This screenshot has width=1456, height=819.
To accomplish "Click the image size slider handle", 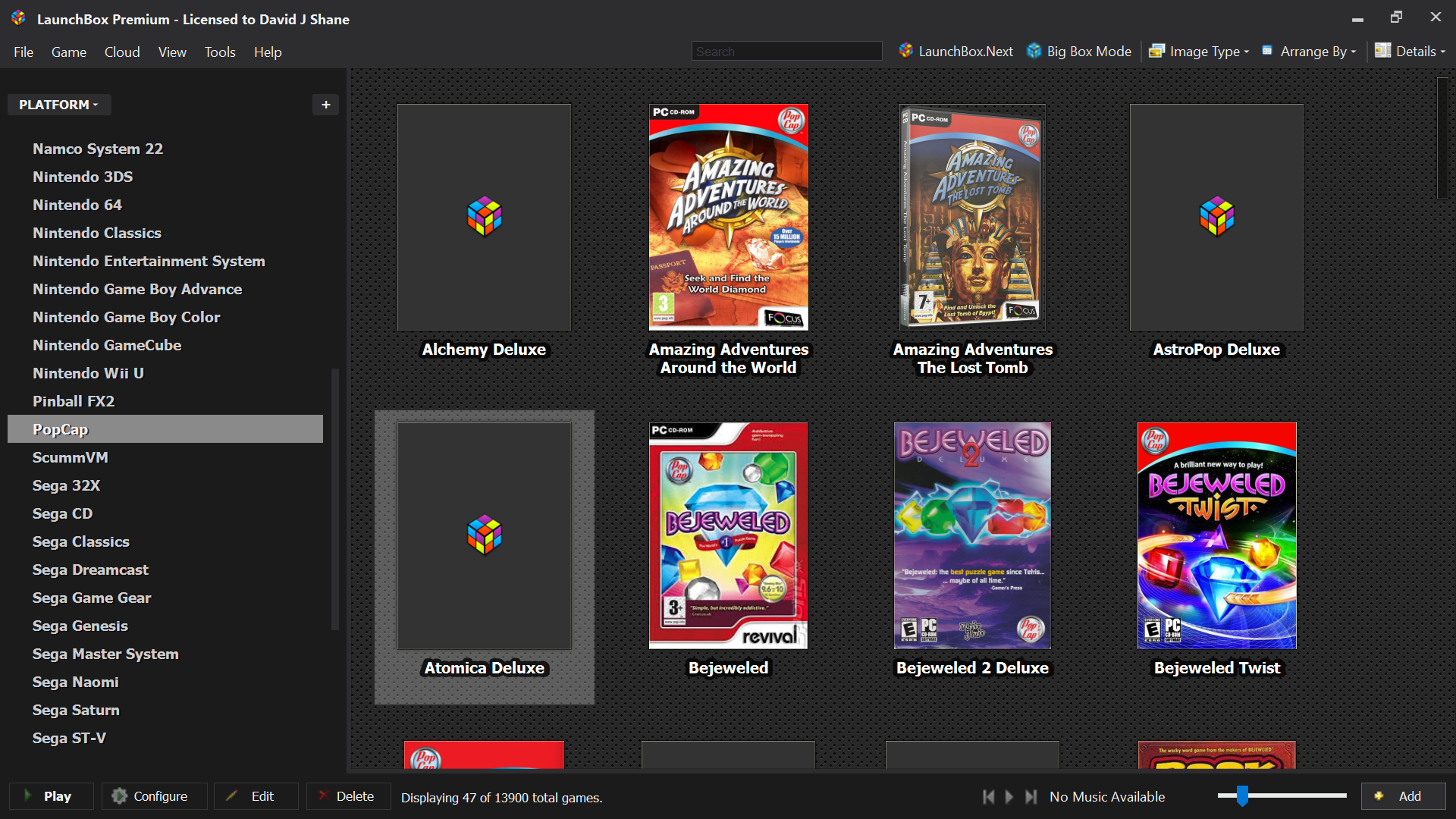I will pos(1242,795).
